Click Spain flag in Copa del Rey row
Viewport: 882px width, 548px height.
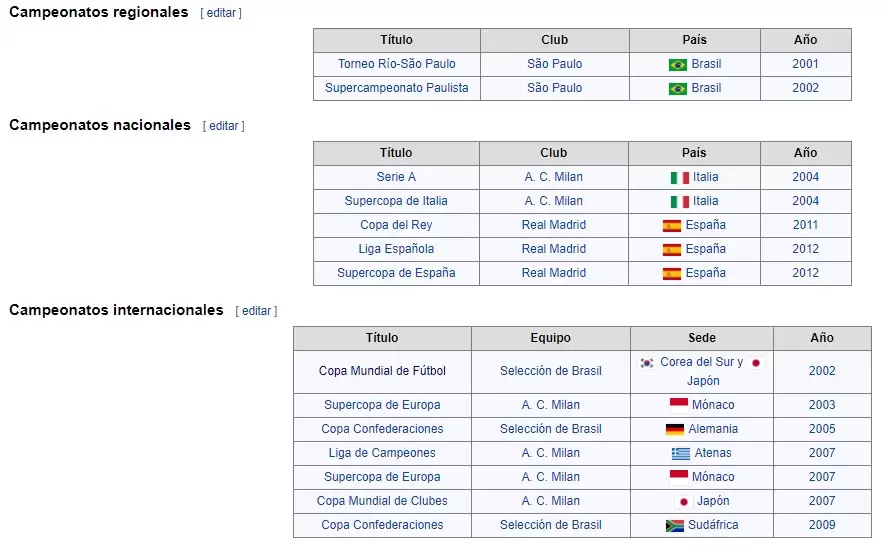click(x=672, y=226)
